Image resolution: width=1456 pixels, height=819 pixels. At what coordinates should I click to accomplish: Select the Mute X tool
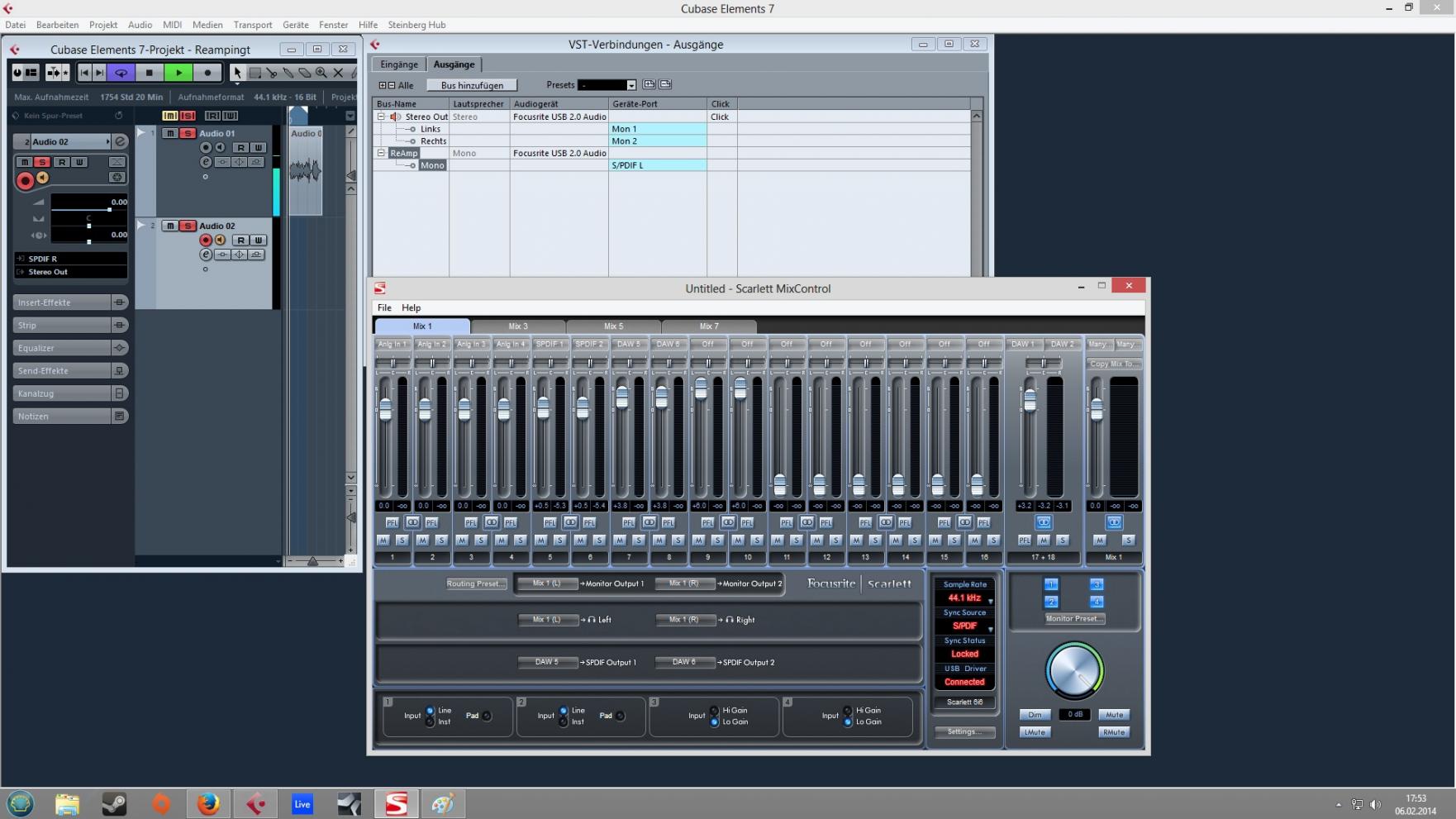point(338,73)
